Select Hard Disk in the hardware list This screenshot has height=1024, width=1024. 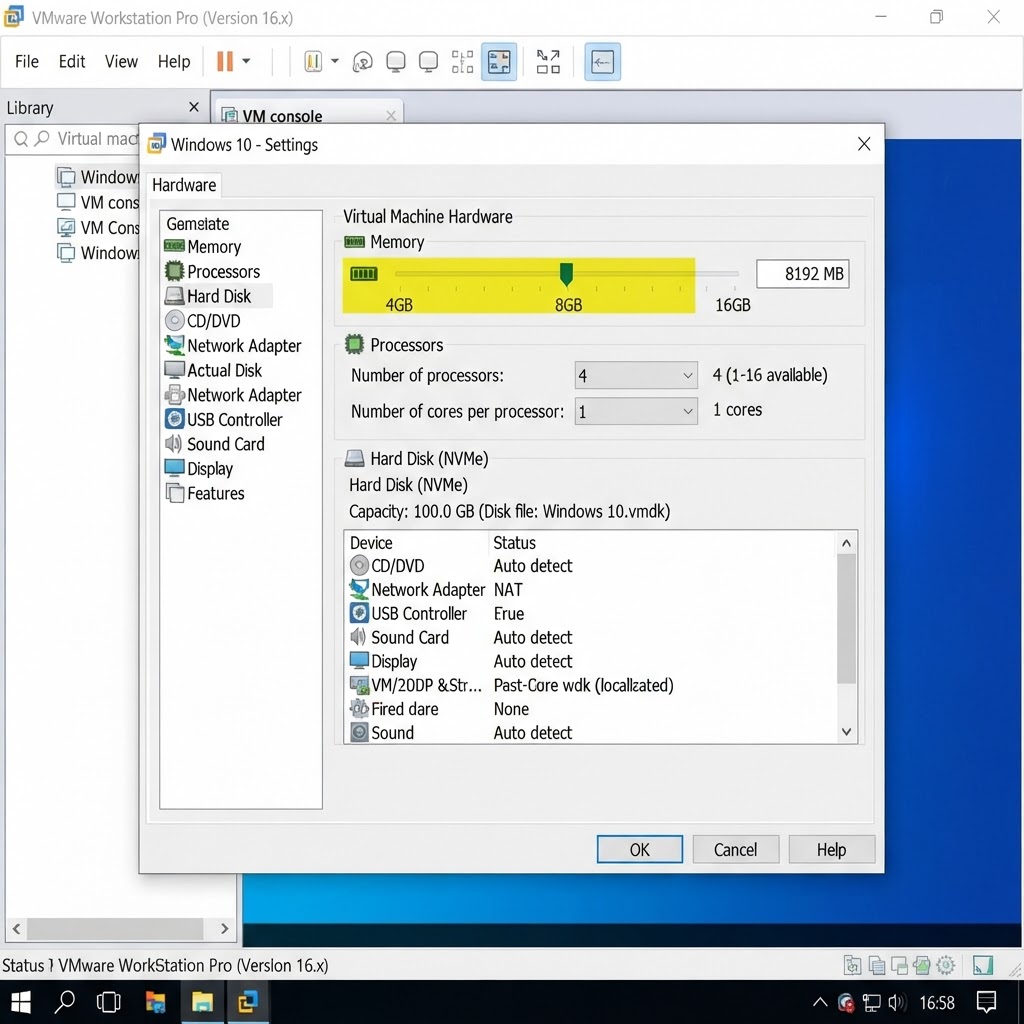click(217, 296)
